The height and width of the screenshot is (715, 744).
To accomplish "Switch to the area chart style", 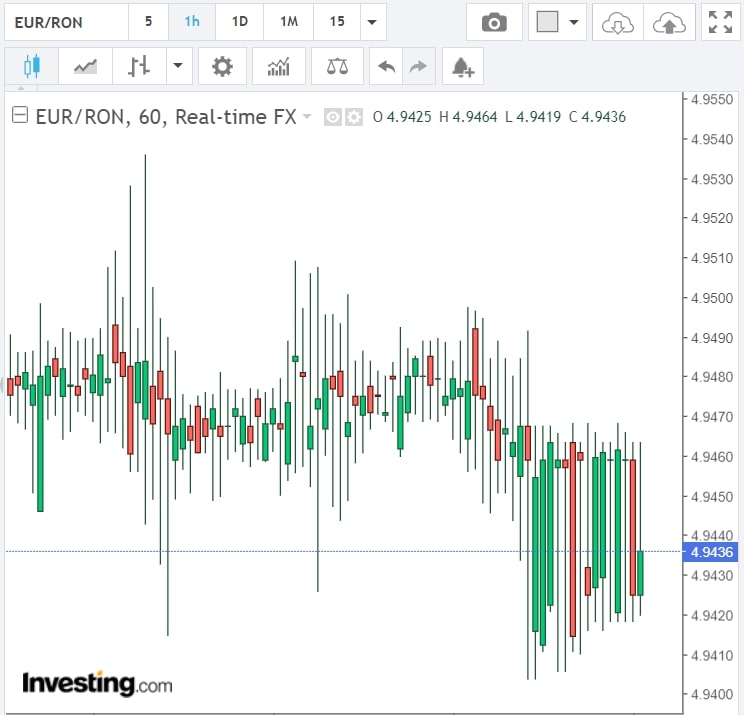I will click(85, 67).
